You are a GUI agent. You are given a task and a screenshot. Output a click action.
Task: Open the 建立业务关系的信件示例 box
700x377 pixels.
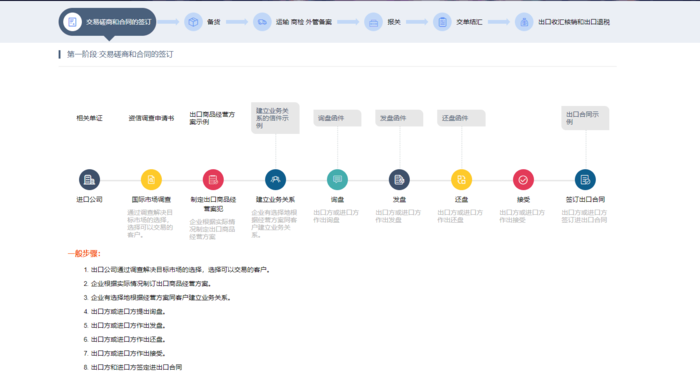point(275,118)
